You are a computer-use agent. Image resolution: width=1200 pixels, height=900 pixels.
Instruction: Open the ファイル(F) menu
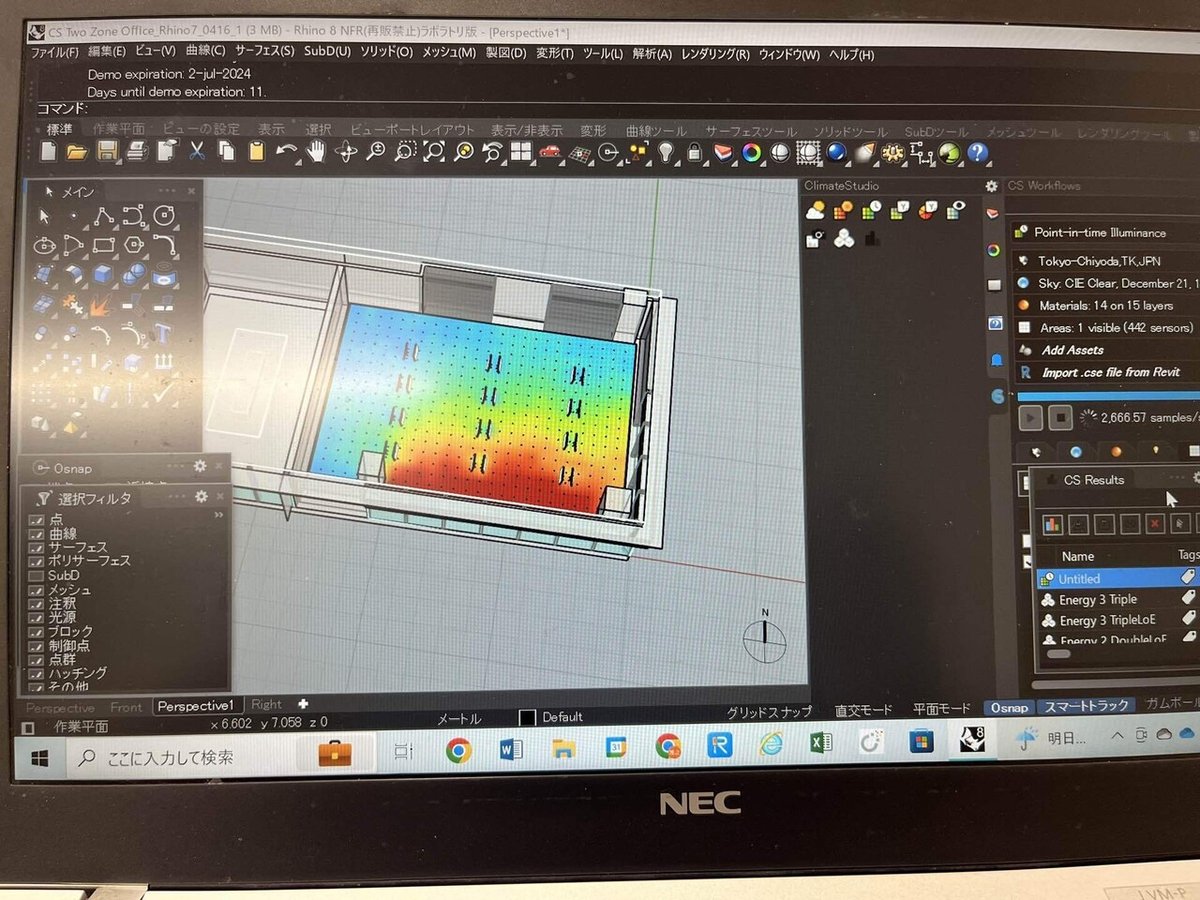pyautogui.click(x=54, y=53)
